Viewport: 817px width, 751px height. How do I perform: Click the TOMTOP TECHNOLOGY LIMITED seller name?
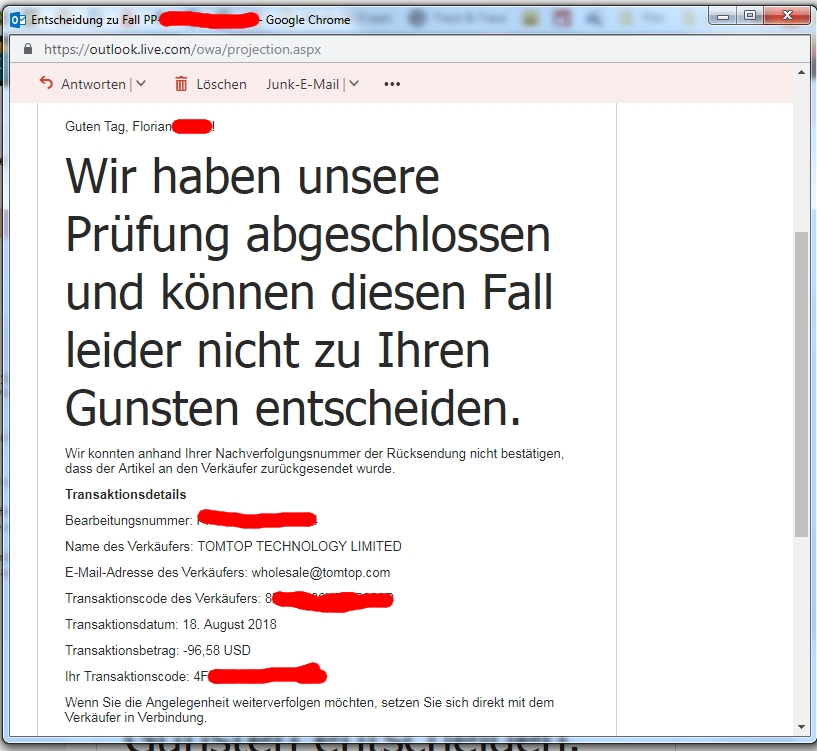299,547
